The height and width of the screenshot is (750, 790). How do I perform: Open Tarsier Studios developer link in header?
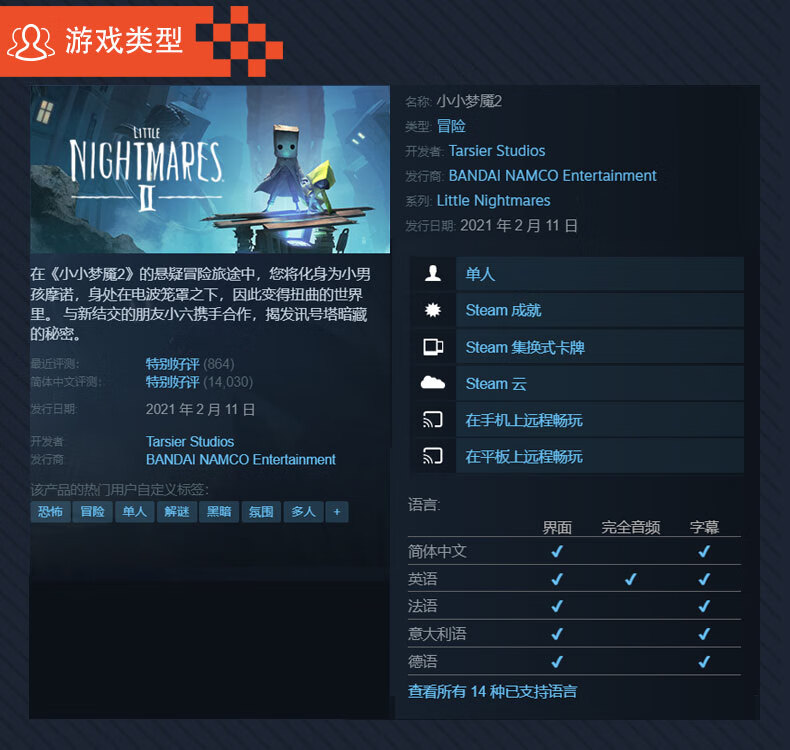tap(497, 151)
